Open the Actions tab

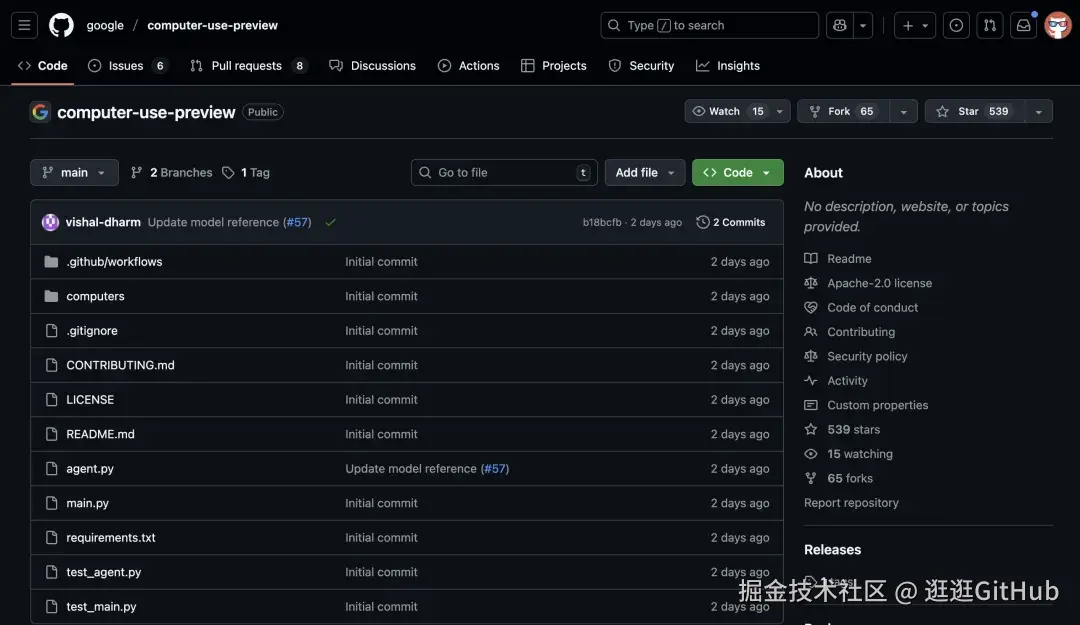[x=468, y=66]
